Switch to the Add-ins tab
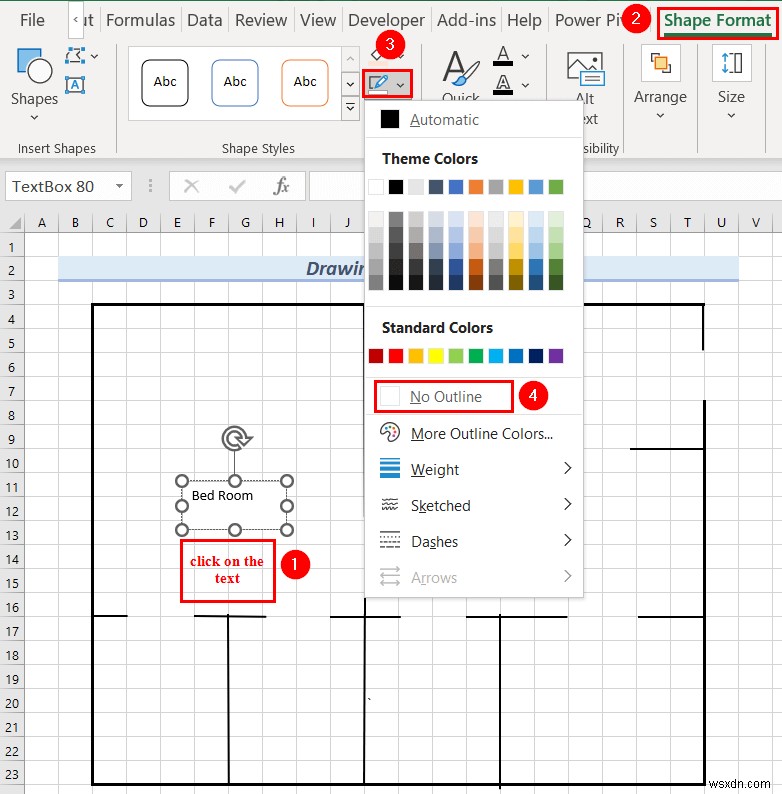 click(x=466, y=20)
